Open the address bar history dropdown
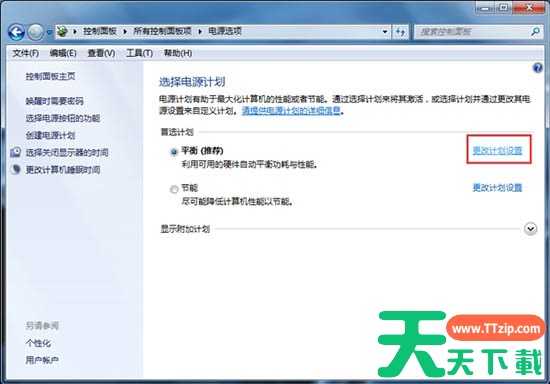Image resolution: width=550 pixels, height=384 pixels. (x=385, y=32)
